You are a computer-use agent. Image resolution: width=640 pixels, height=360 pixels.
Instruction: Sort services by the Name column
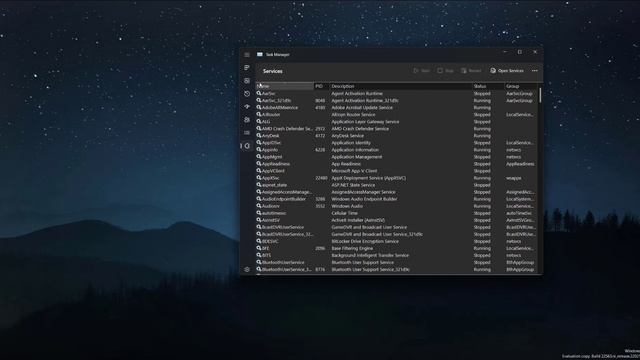pos(284,86)
